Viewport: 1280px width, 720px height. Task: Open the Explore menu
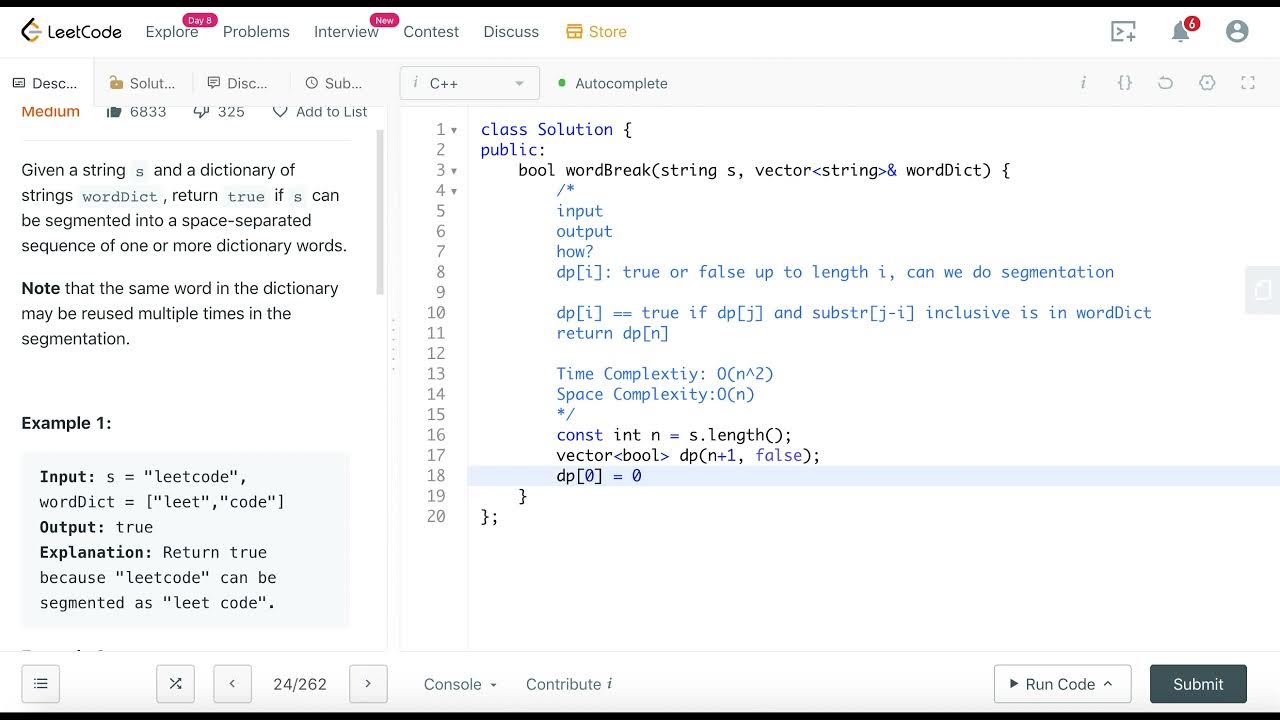(x=172, y=32)
